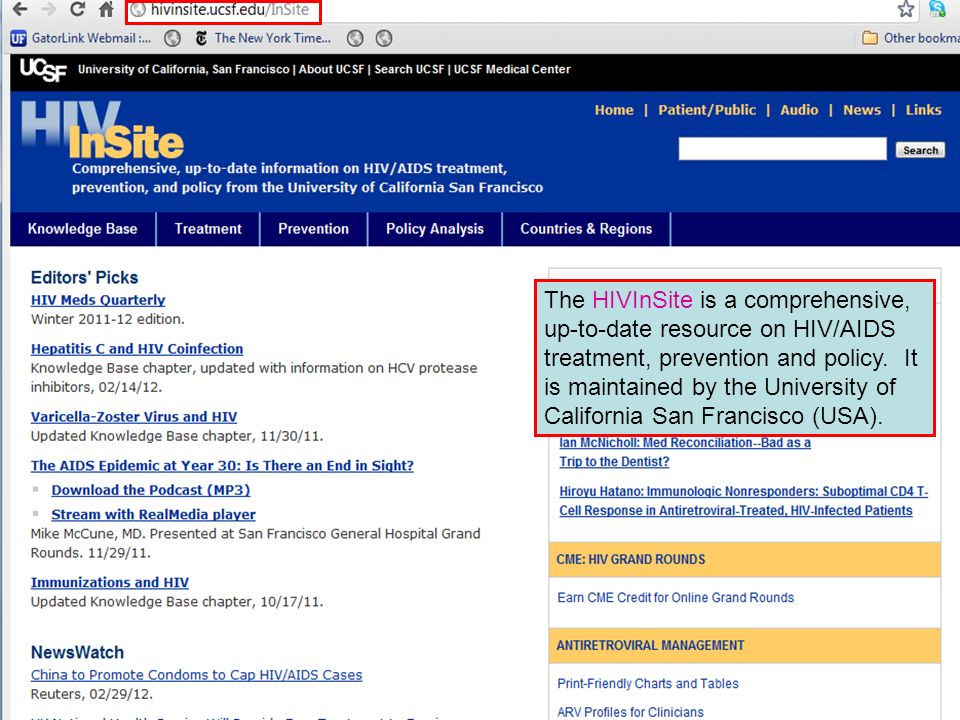
Task: Click the NewsWatch heading
Action: click(x=77, y=652)
